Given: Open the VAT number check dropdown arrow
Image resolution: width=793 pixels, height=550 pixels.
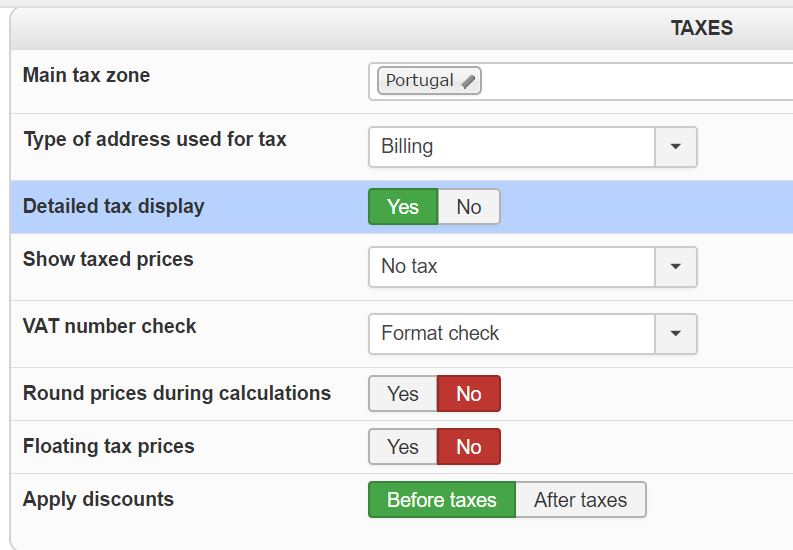Looking at the screenshot, I should [x=676, y=334].
